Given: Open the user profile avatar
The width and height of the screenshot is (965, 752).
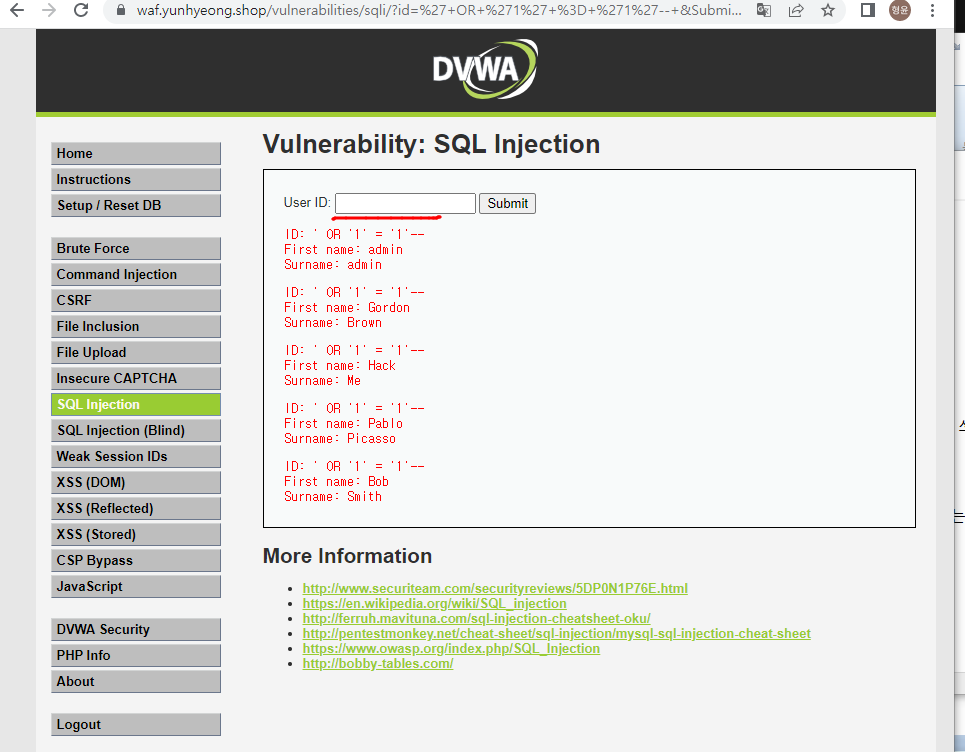Looking at the screenshot, I should tap(900, 10).
